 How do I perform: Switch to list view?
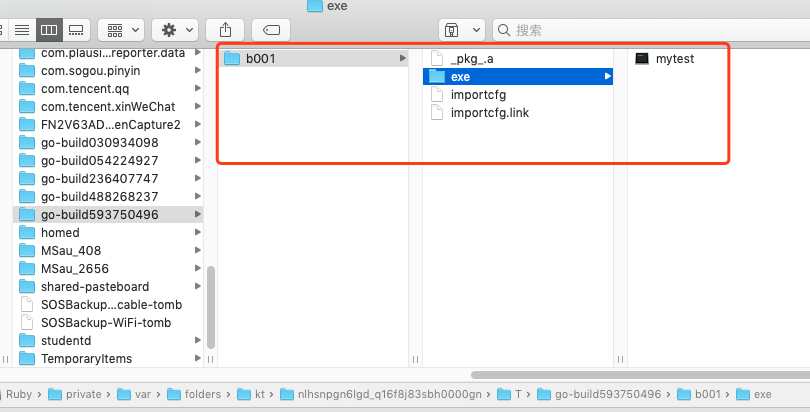pos(22,30)
